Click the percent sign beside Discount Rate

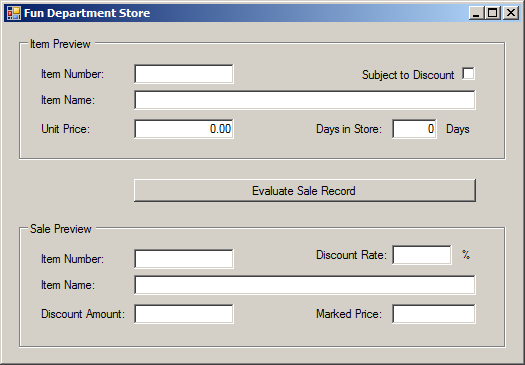coord(466,255)
